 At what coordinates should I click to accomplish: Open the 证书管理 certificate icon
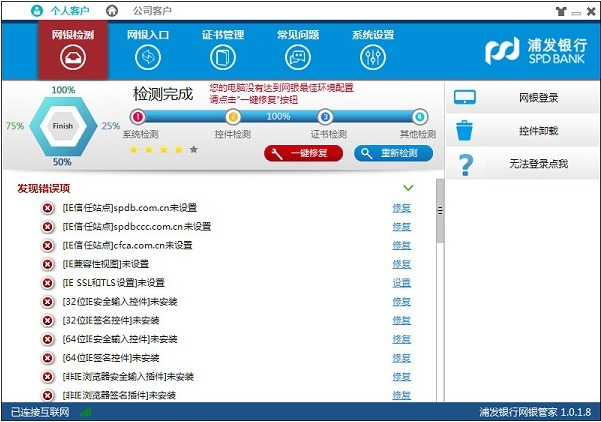pyautogui.click(x=223, y=57)
